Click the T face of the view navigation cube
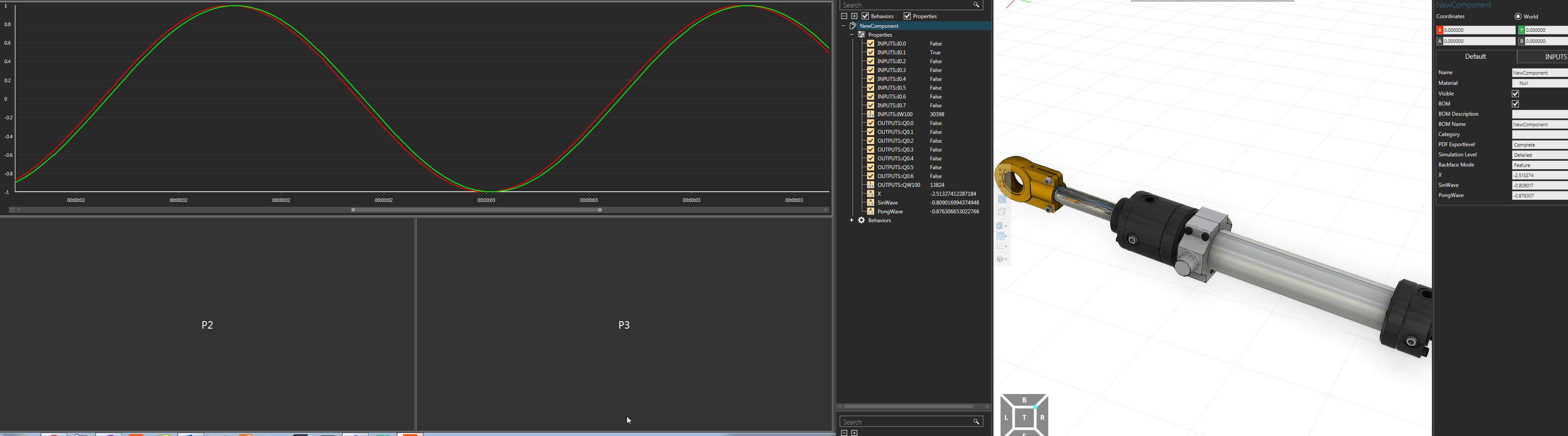Screen dimensions: 1568x436 1024,418
